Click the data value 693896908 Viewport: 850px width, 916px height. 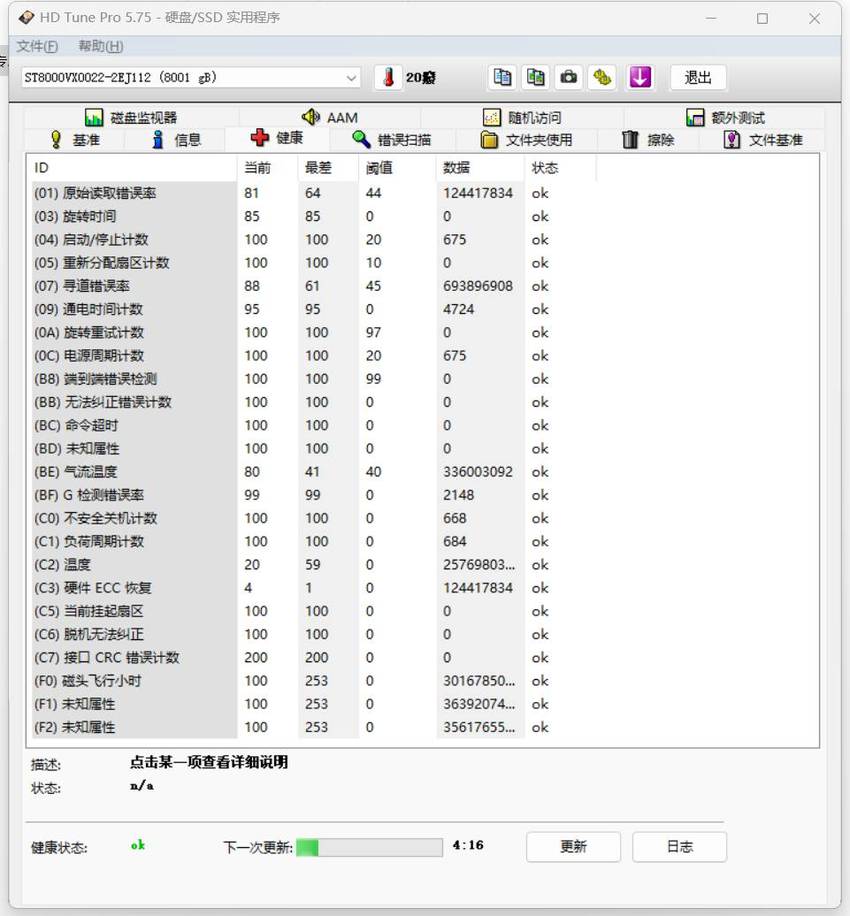(478, 286)
